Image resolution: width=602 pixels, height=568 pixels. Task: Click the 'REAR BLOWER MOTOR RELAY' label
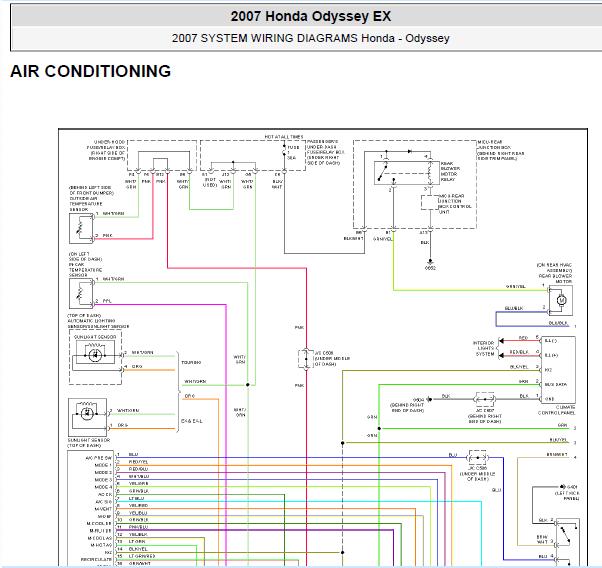tap(450, 171)
